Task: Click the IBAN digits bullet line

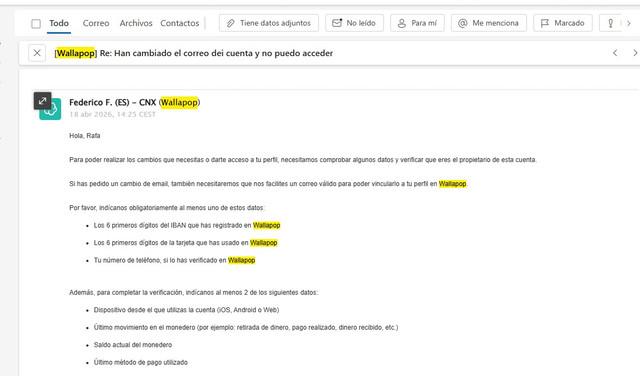Action: 187,225
